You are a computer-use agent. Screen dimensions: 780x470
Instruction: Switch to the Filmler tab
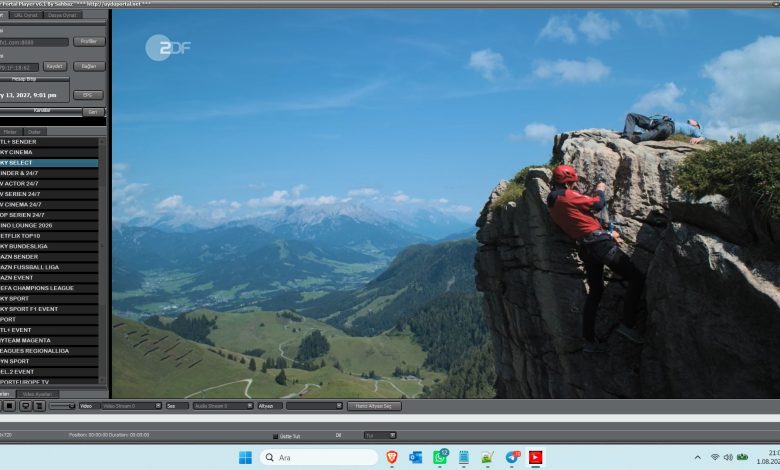(x=10, y=132)
